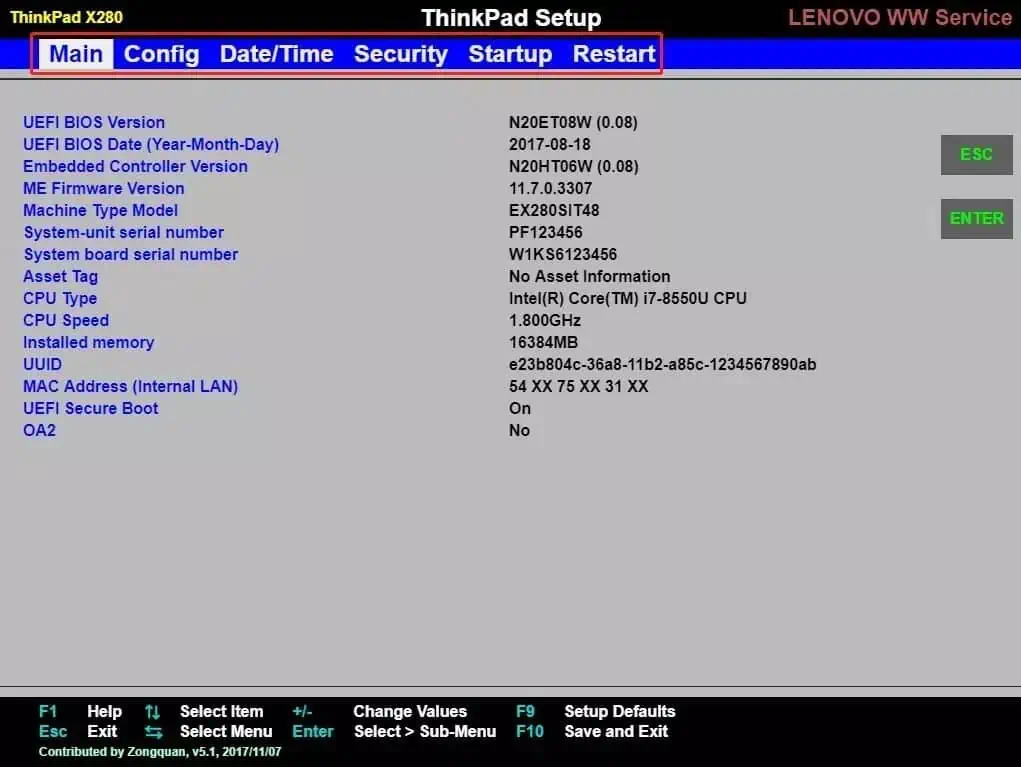Click the OA2 item

click(40, 430)
